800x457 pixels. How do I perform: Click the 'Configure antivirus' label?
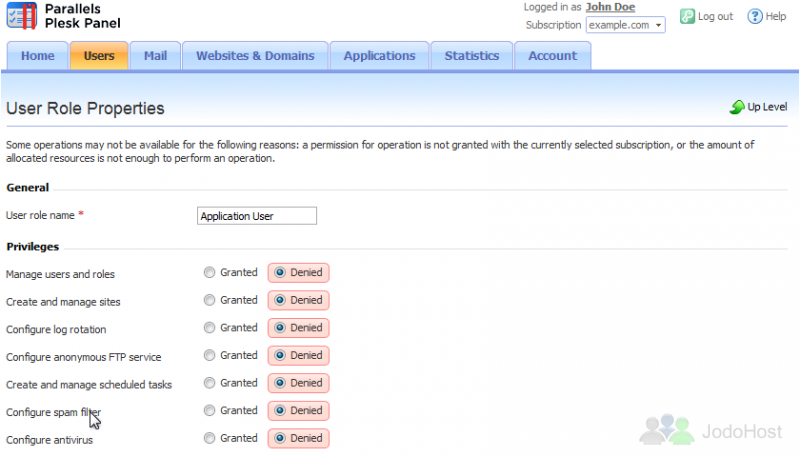(x=49, y=440)
